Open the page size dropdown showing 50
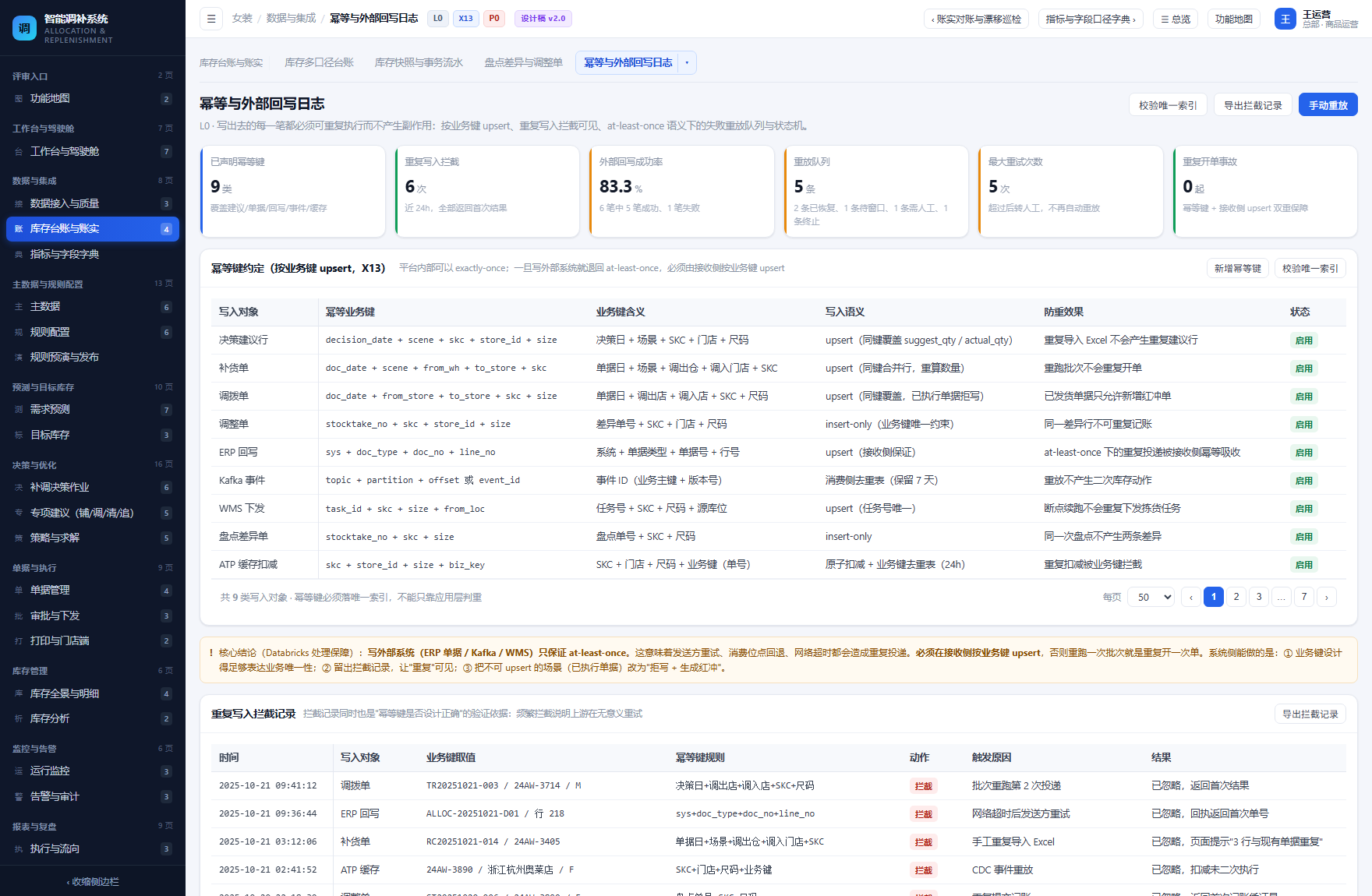This screenshot has height=896, width=1372. (1151, 598)
